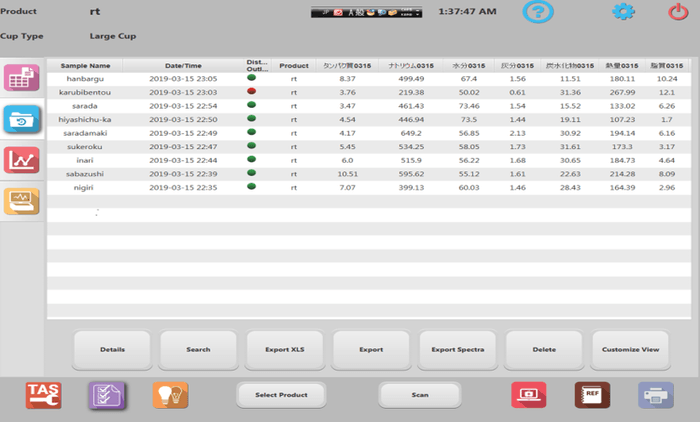Open the help question mark icon

[538, 13]
